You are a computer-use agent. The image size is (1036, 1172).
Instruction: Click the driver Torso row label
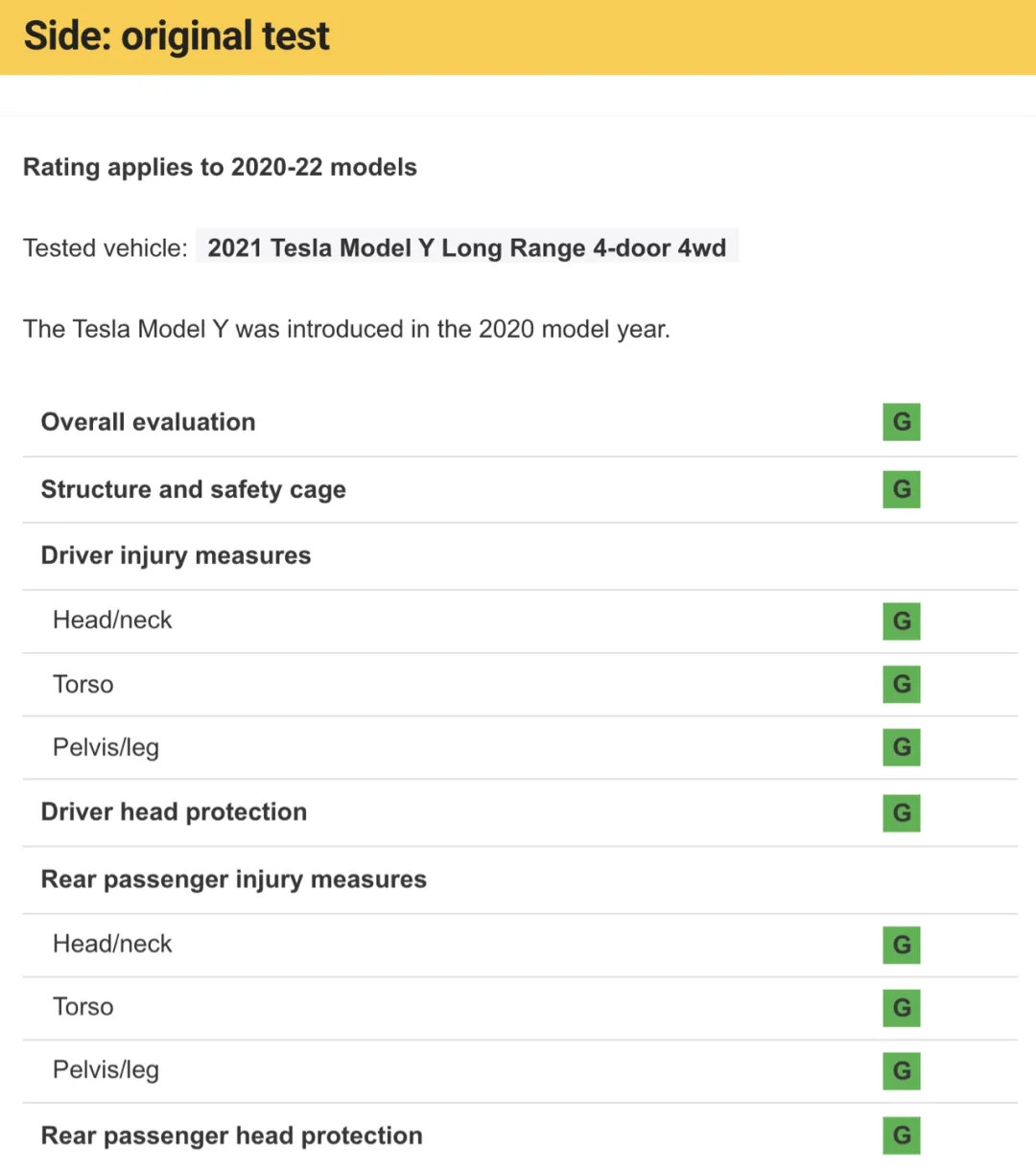[82, 684]
